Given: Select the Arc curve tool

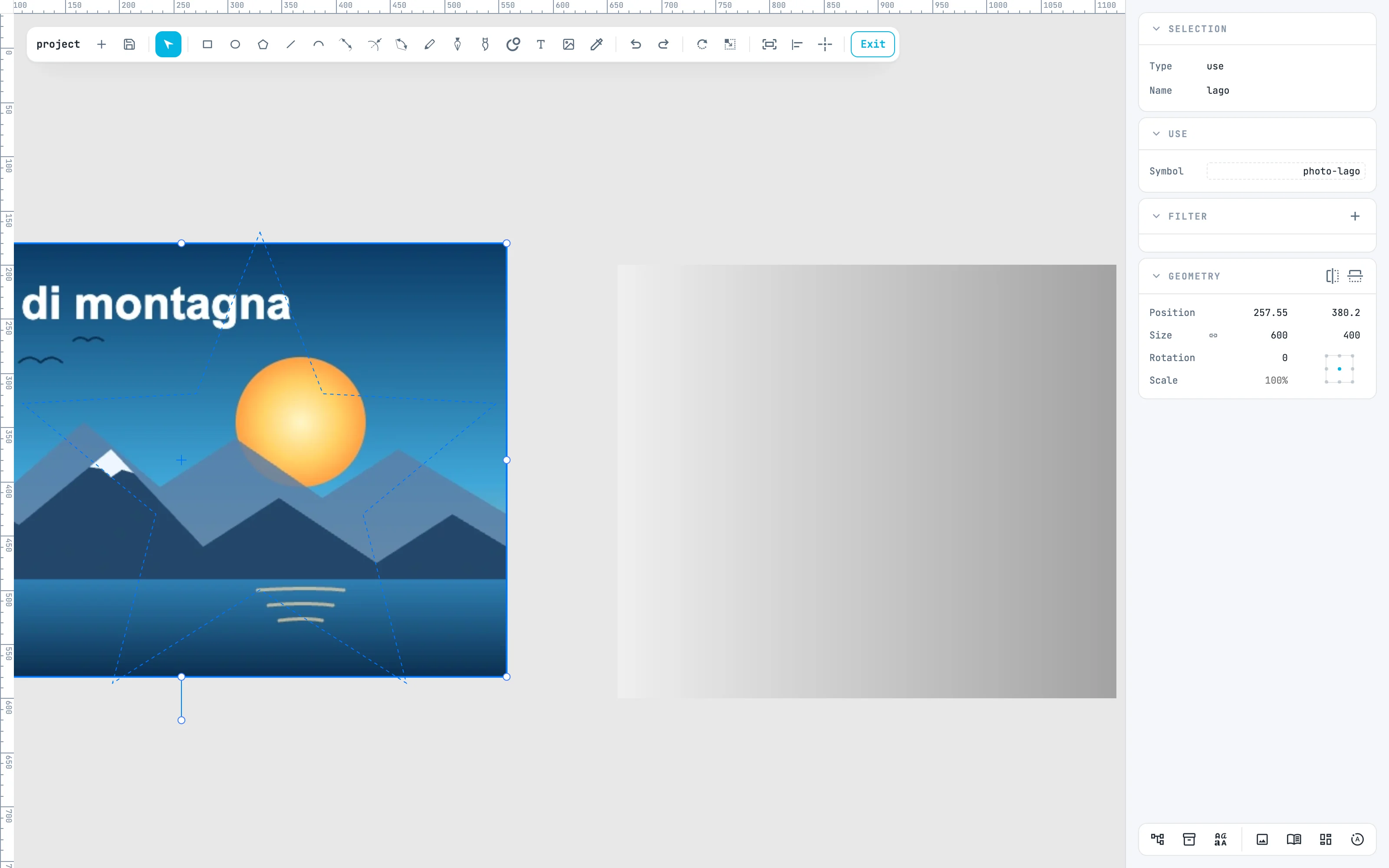Looking at the screenshot, I should tap(319, 44).
